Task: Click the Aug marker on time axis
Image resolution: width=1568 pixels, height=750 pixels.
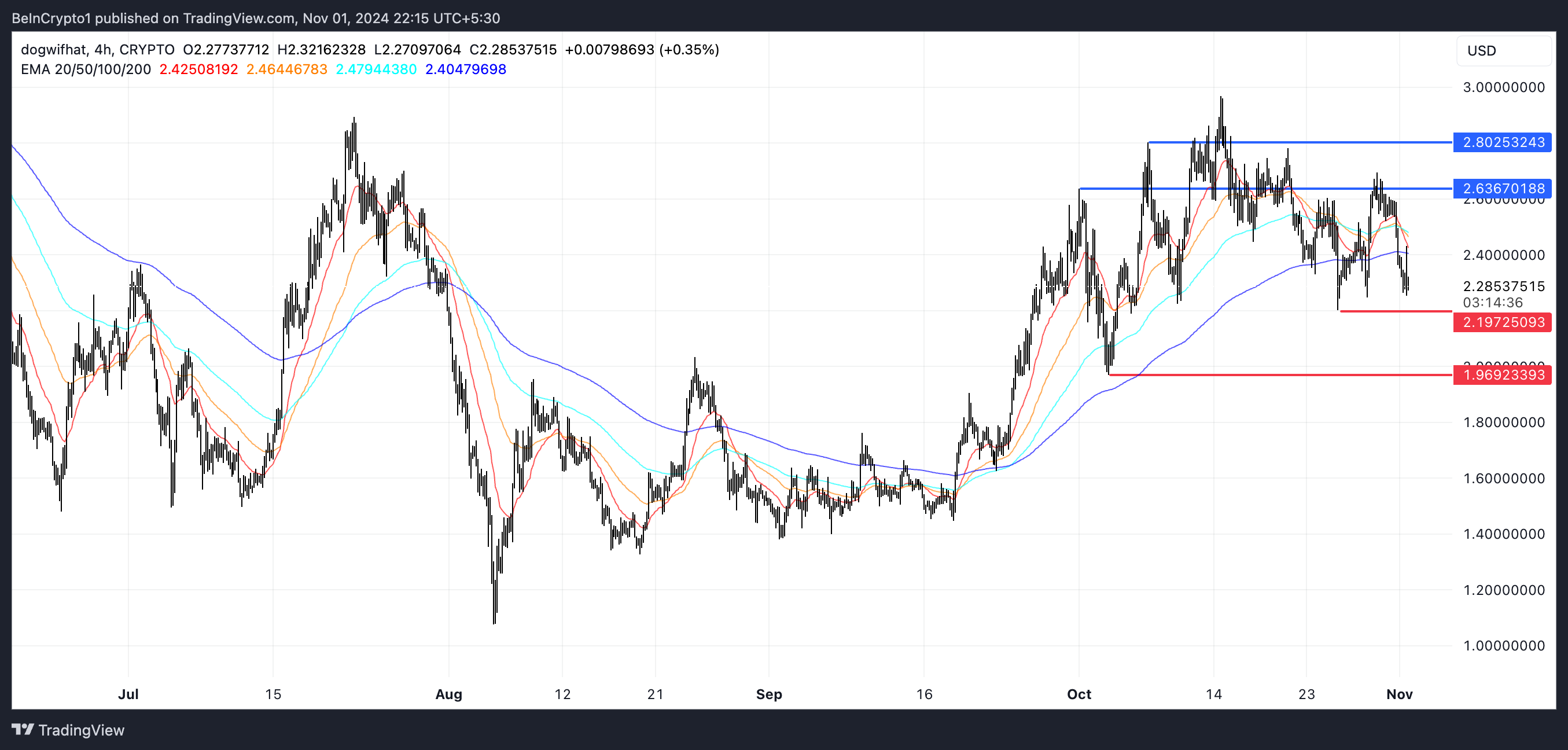Action: pyautogui.click(x=448, y=694)
